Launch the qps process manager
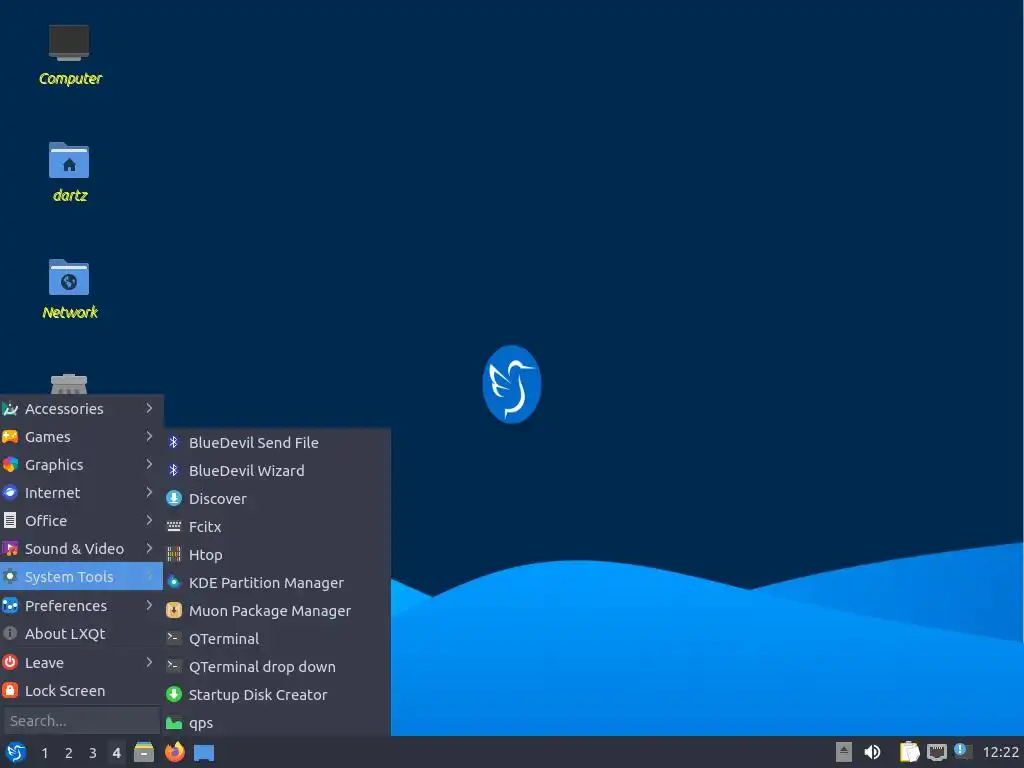1024x768 pixels. [278, 724]
